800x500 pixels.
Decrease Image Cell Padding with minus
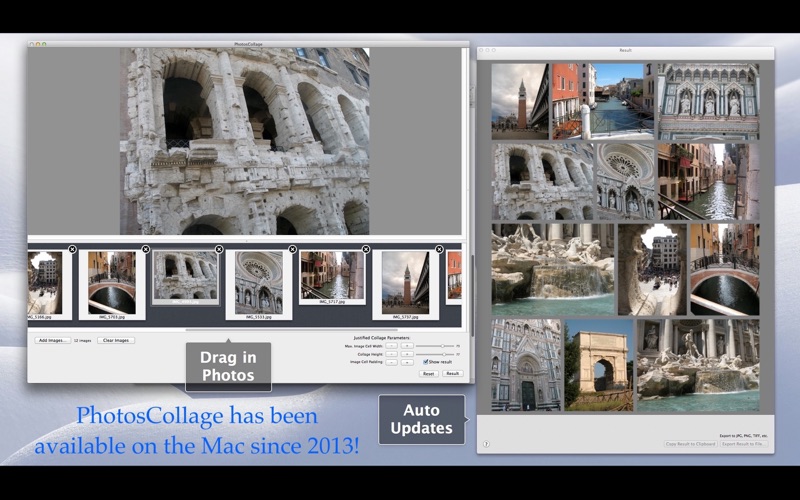[391, 362]
